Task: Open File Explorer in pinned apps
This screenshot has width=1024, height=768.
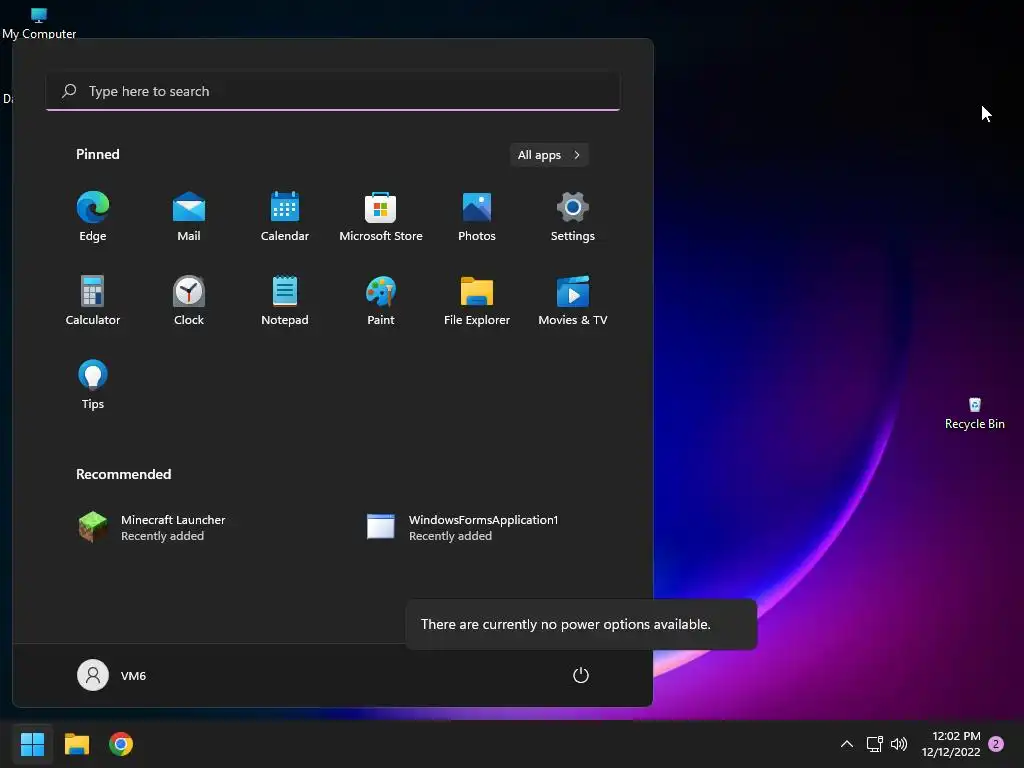Action: 477,300
